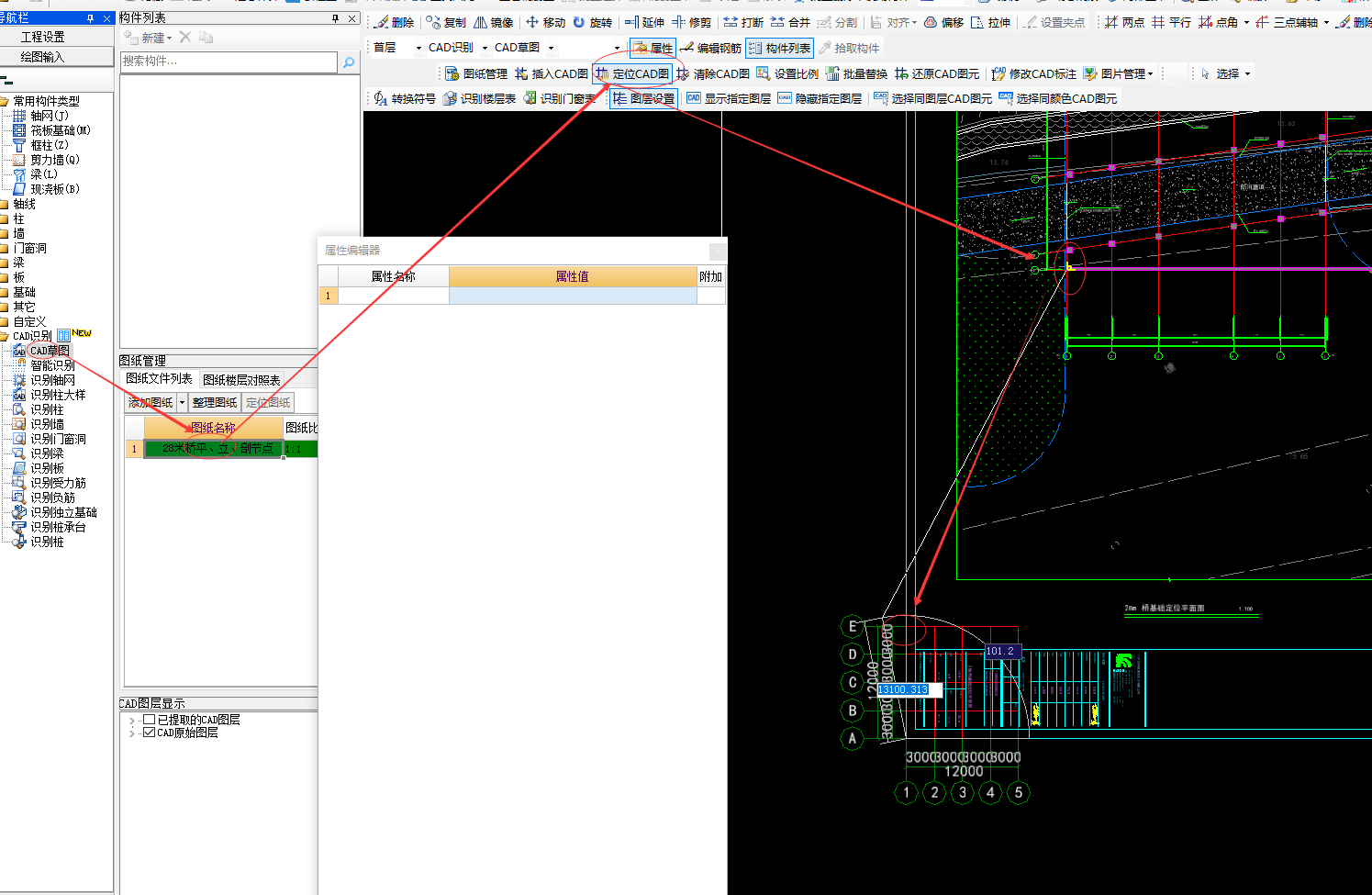1372x895 pixels.
Task: Click 还原CAD图元 restore tool
Action: 938,73
